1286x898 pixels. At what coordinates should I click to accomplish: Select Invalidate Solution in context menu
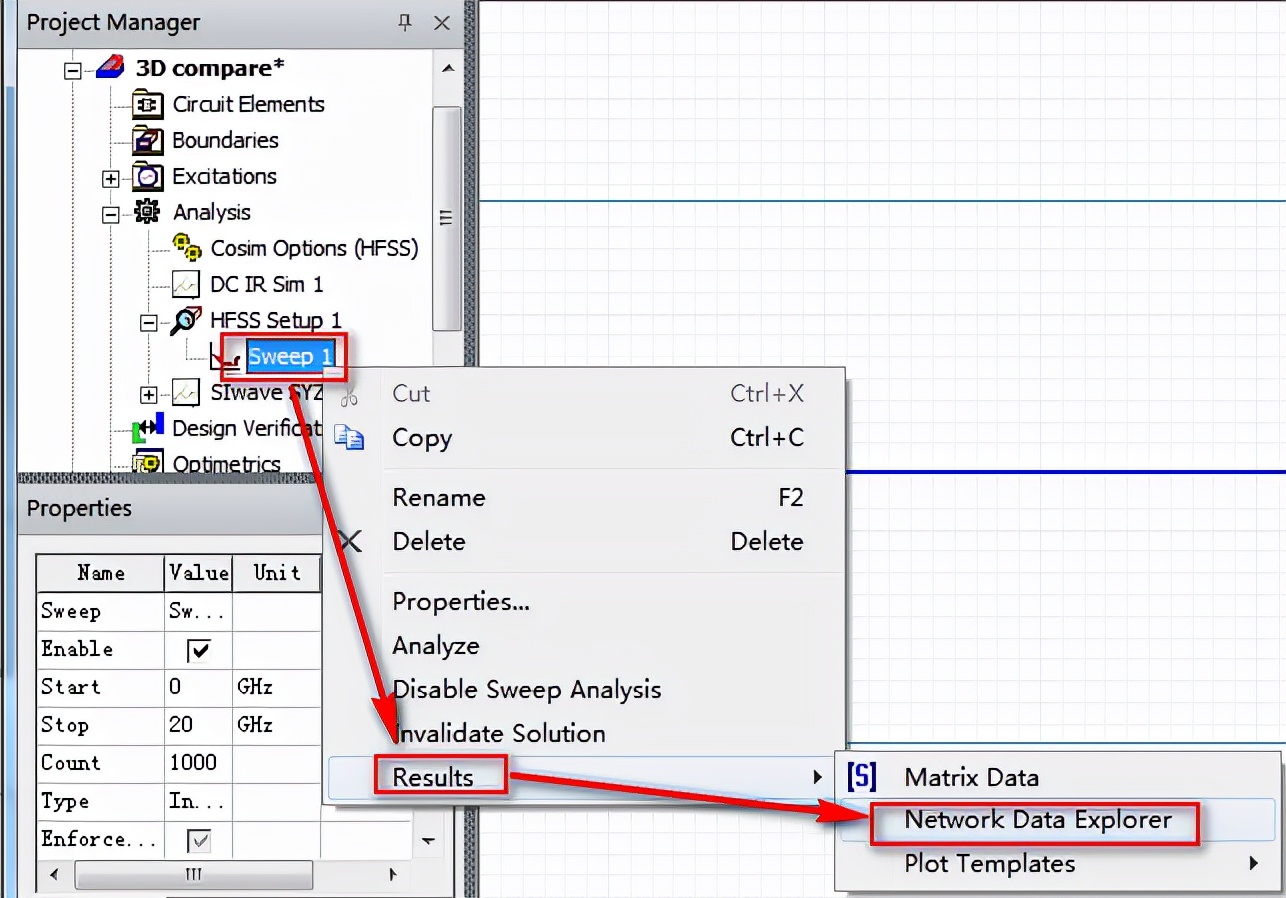(499, 733)
